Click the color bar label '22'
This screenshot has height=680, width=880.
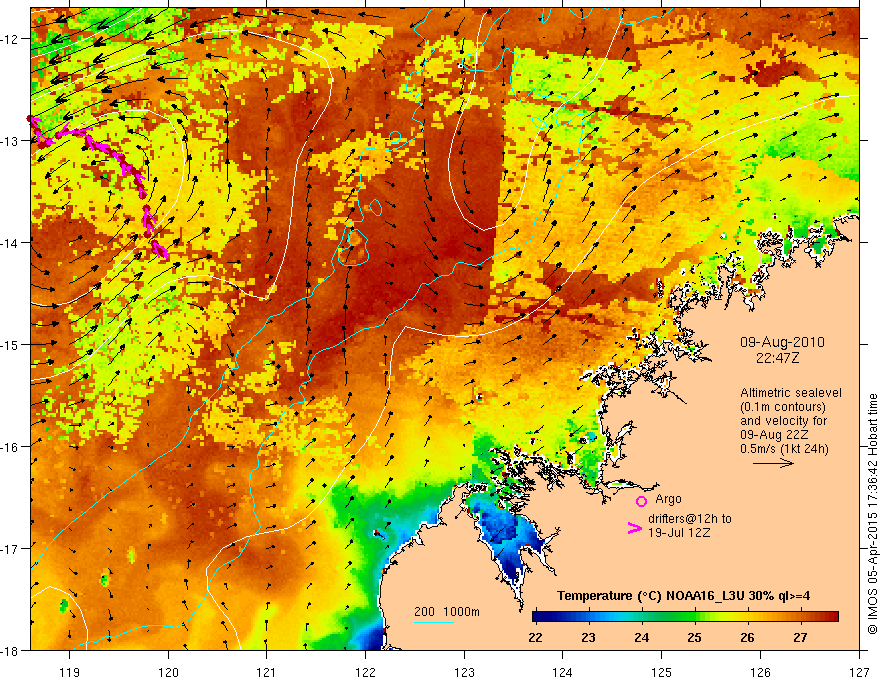(535, 637)
